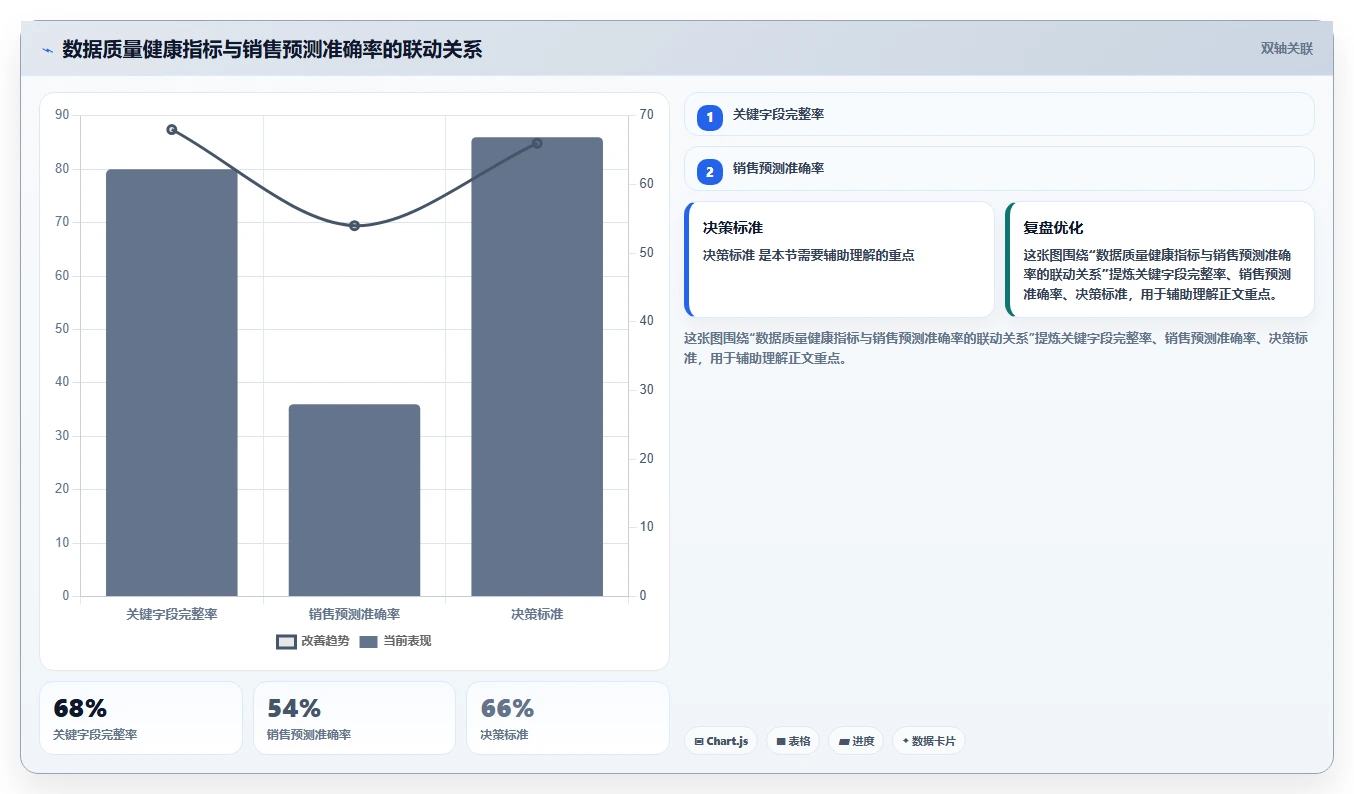Image resolution: width=1354 pixels, height=794 pixels.
Task: Click the 进度 tag
Action: 856,741
